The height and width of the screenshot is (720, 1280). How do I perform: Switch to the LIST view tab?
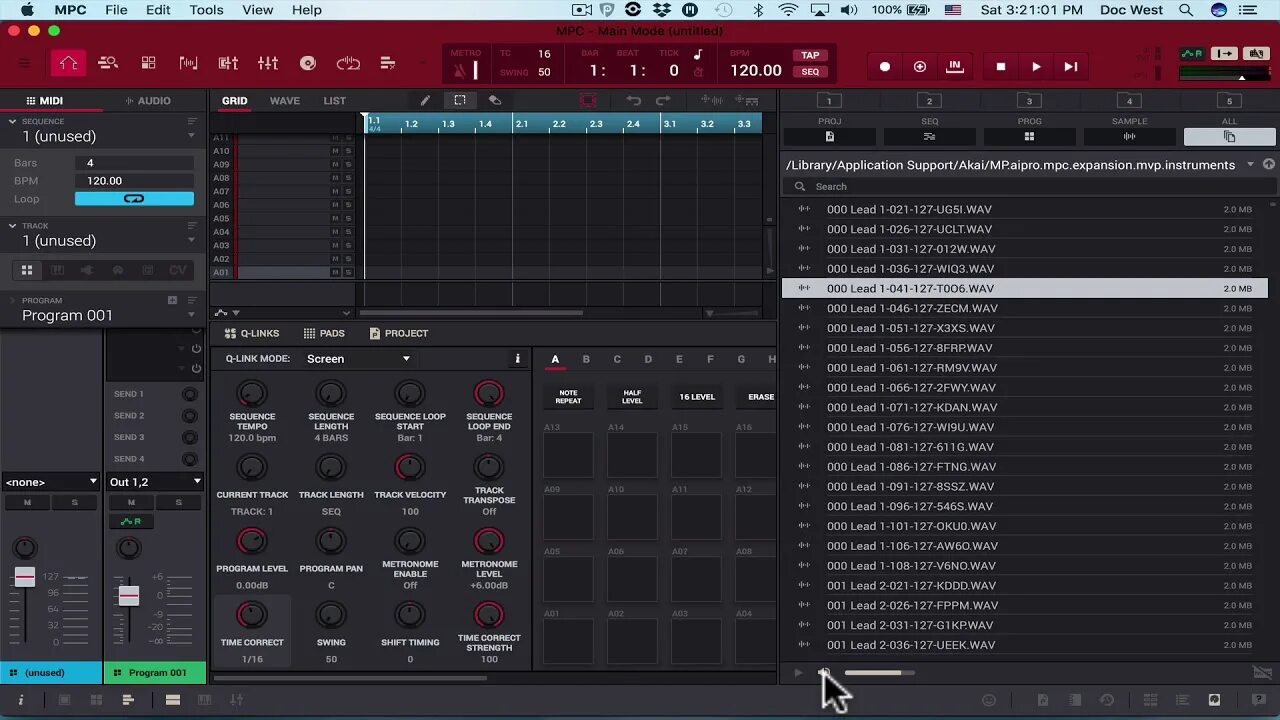(x=334, y=101)
